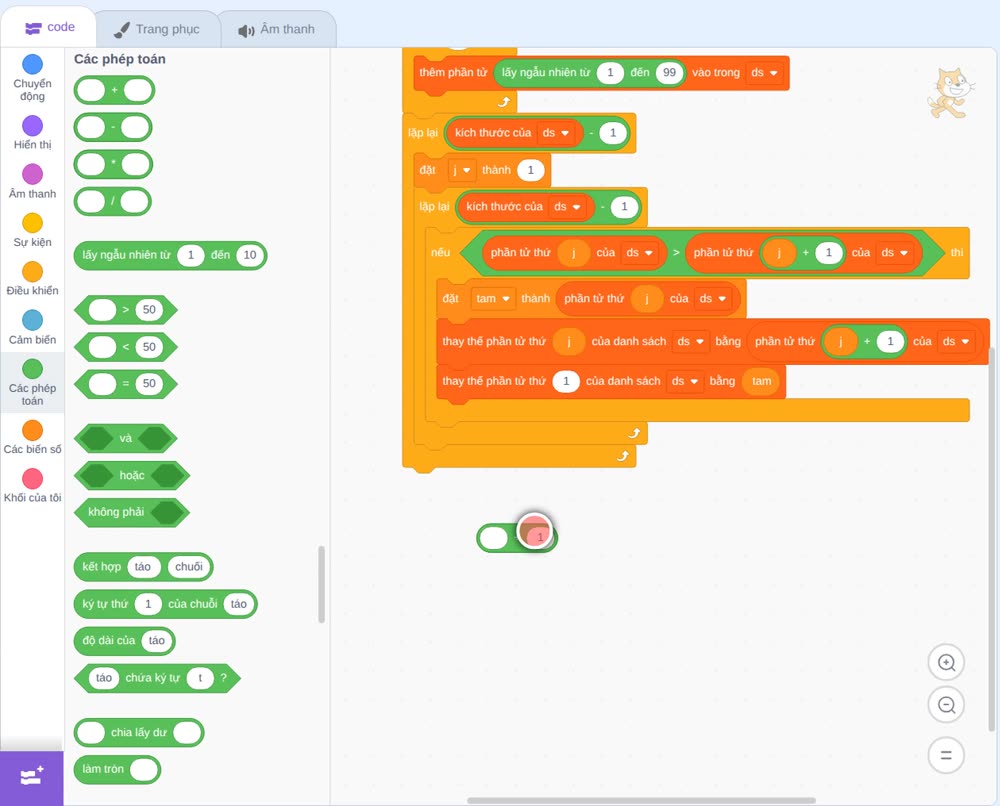Open the Khối của tôi category
Image resolution: width=1000 pixels, height=806 pixels.
coord(32,486)
